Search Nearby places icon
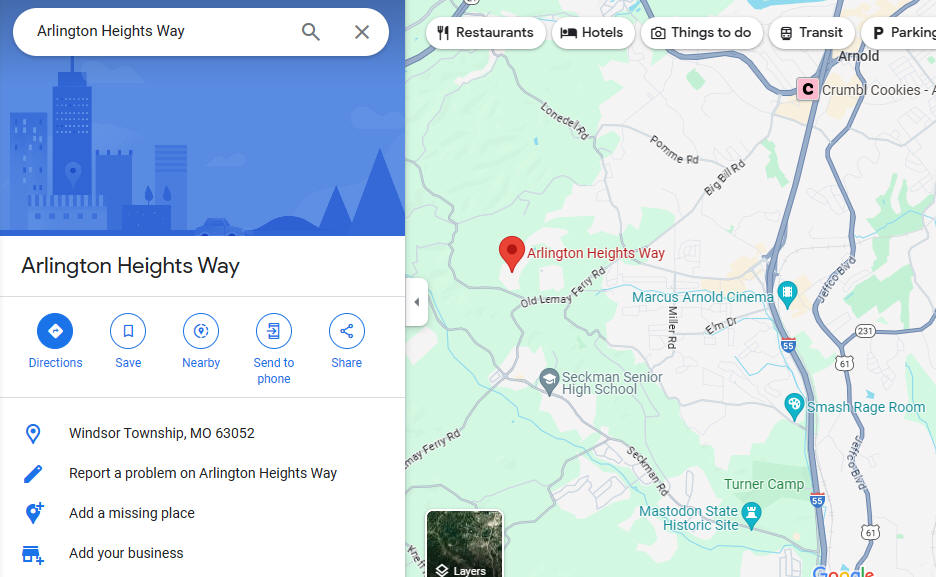936x577 pixels. [x=201, y=331]
